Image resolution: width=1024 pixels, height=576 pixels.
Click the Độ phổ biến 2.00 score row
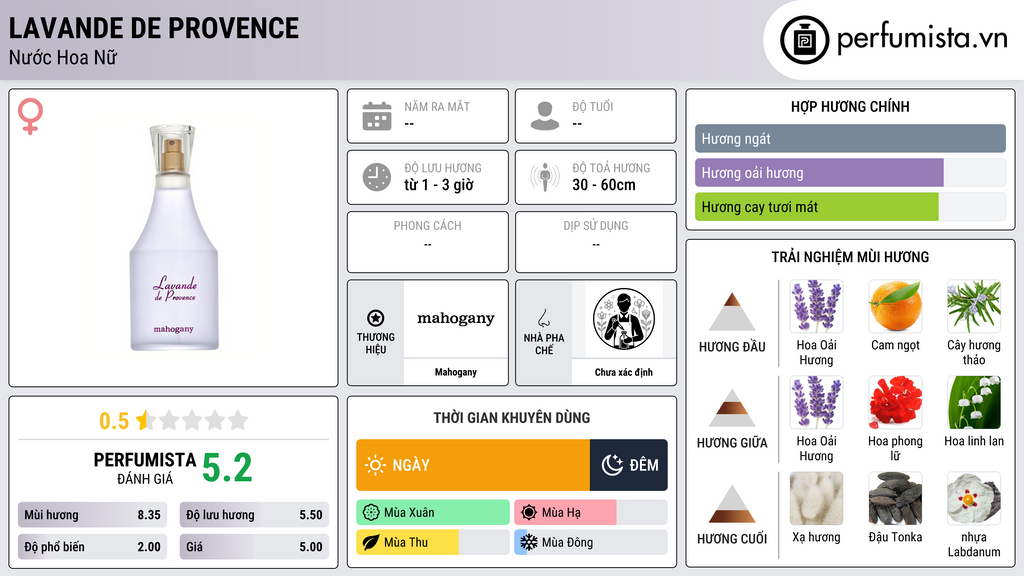[92, 547]
